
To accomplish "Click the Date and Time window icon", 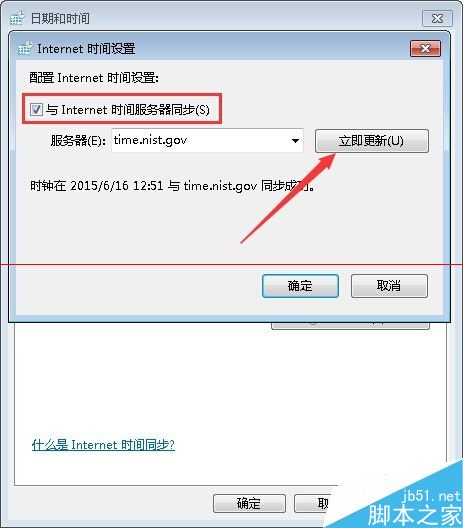I will [17, 18].
